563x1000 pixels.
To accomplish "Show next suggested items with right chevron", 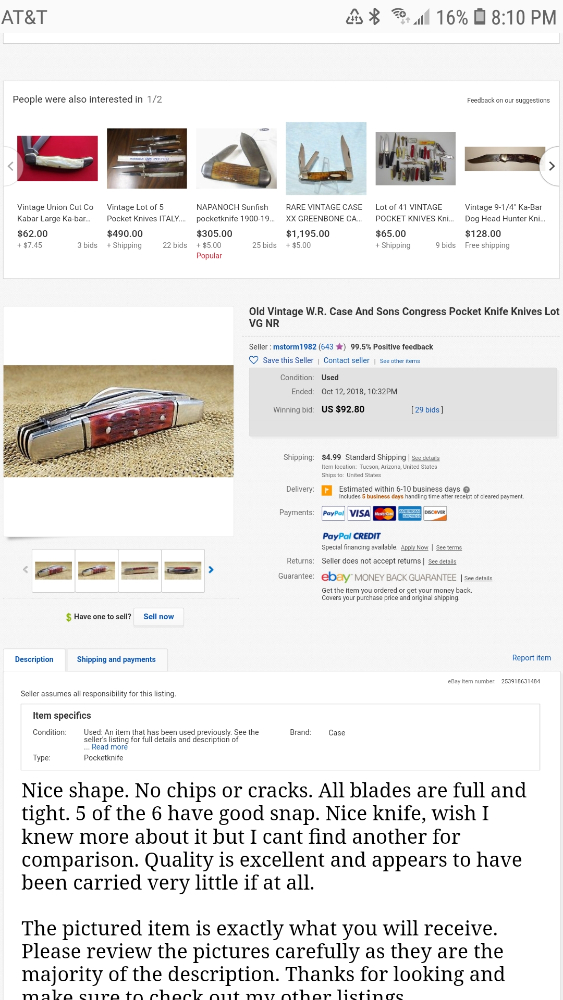I will [552, 166].
